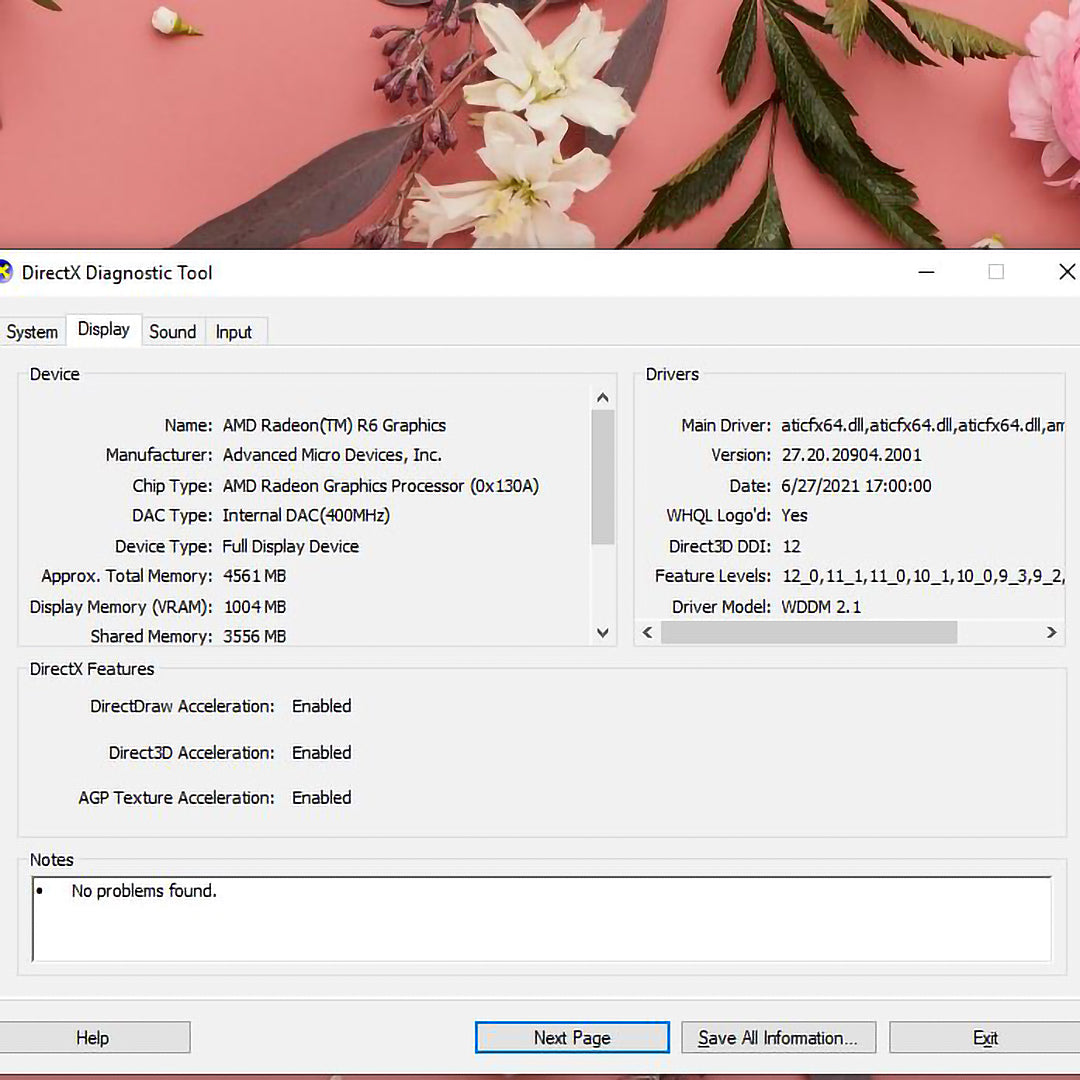Click Save All Information button
1080x1080 pixels.
[x=778, y=1038]
